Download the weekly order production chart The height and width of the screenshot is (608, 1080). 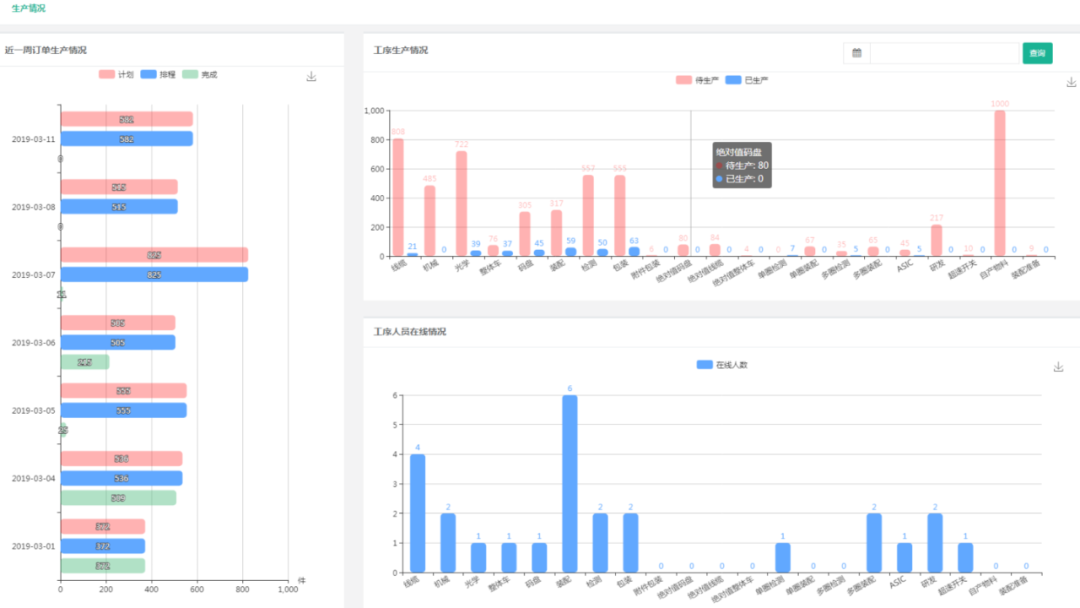click(311, 76)
